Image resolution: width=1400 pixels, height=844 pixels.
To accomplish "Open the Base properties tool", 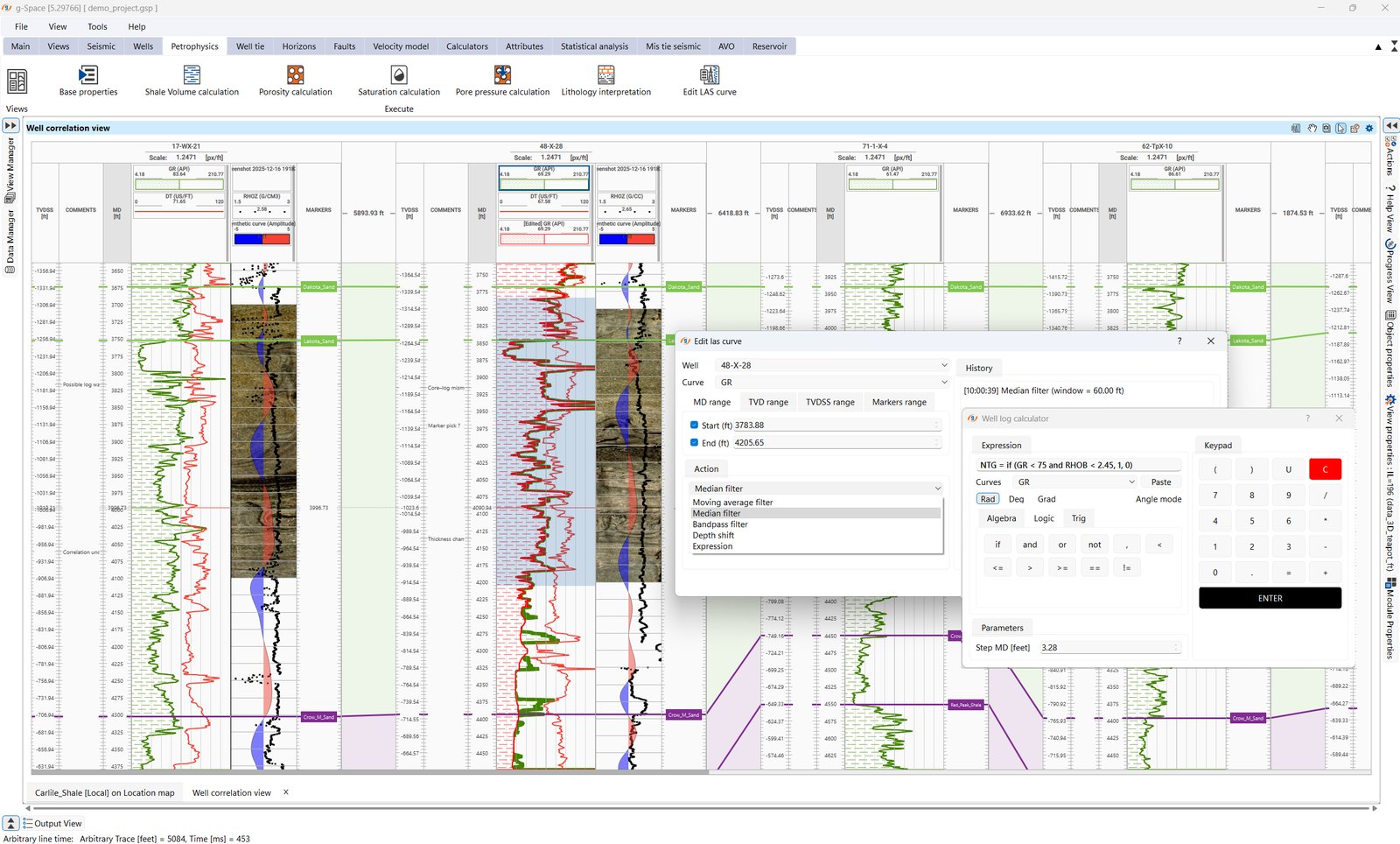I will coord(87,81).
